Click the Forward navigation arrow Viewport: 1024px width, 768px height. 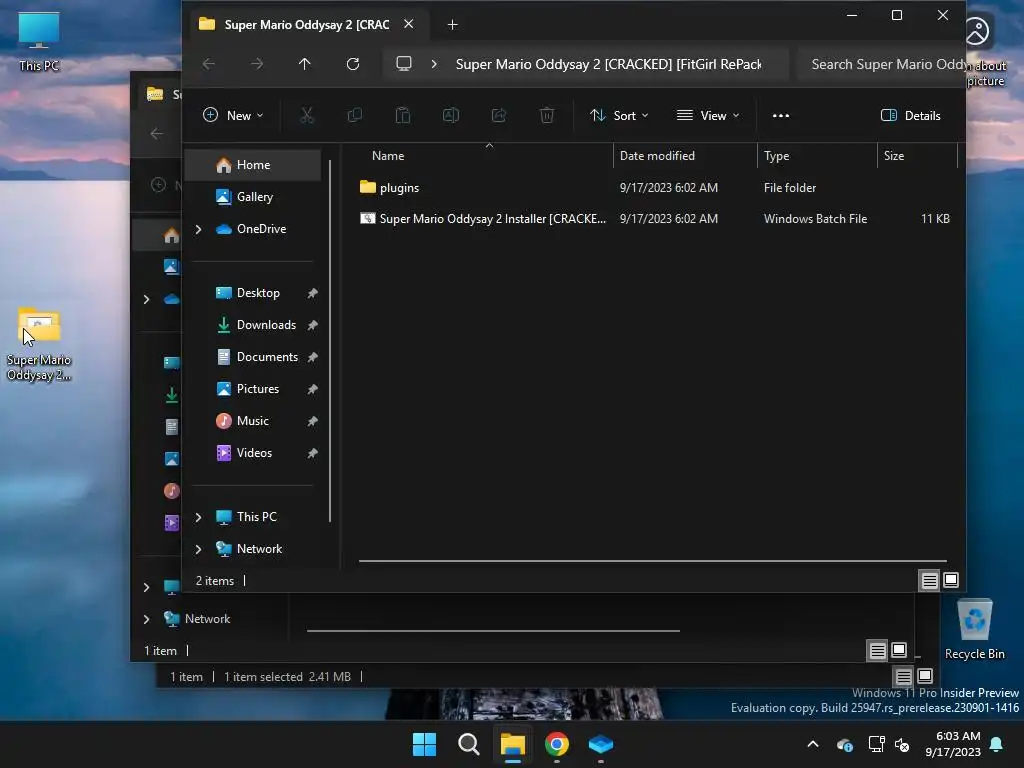[257, 64]
